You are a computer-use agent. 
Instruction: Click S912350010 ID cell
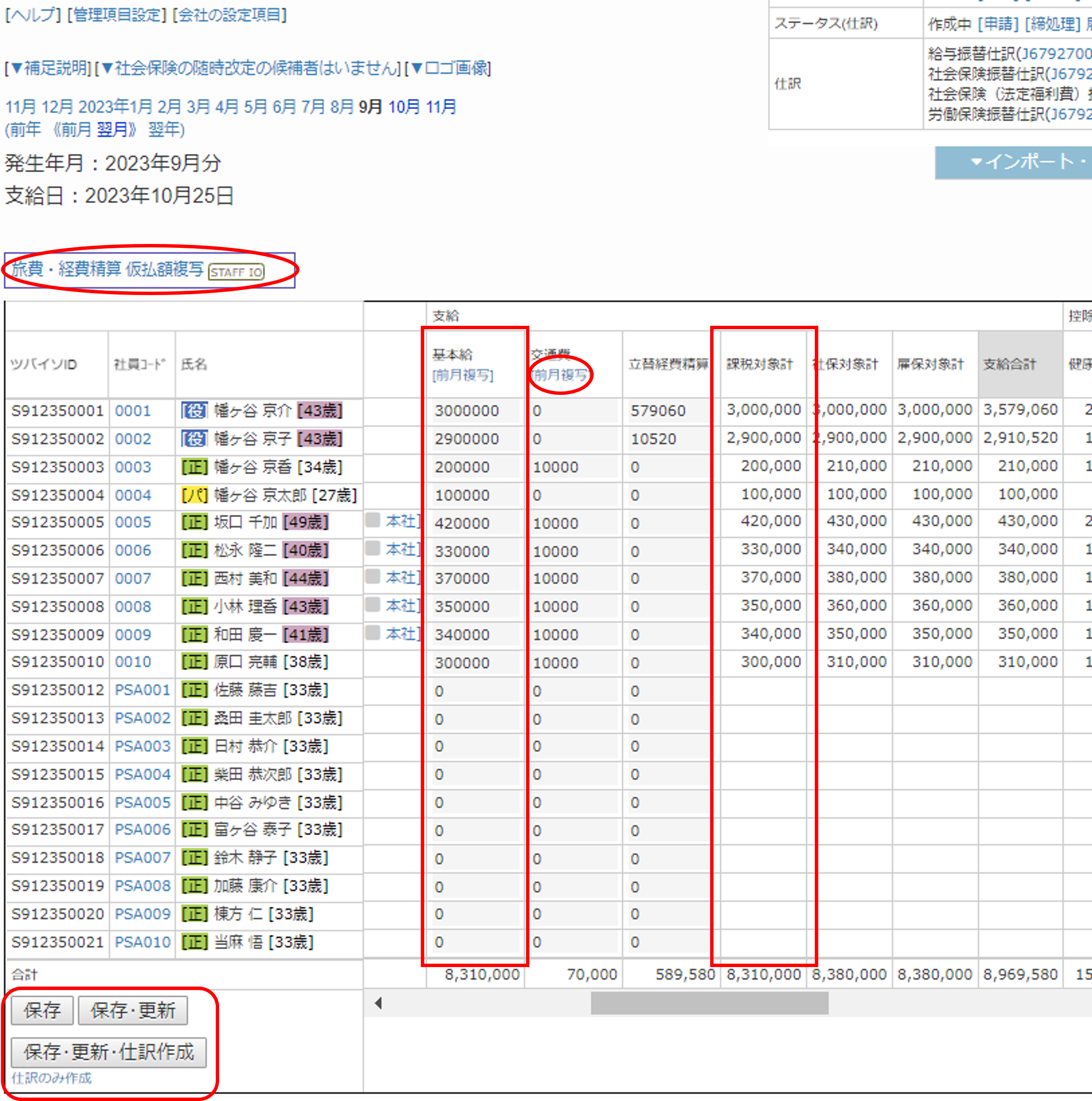coord(57,662)
